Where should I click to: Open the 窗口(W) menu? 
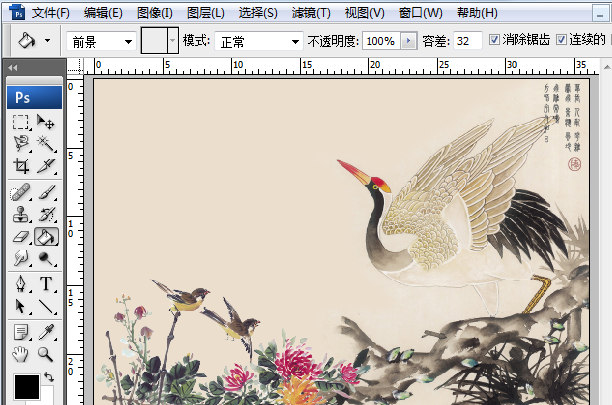coord(421,13)
